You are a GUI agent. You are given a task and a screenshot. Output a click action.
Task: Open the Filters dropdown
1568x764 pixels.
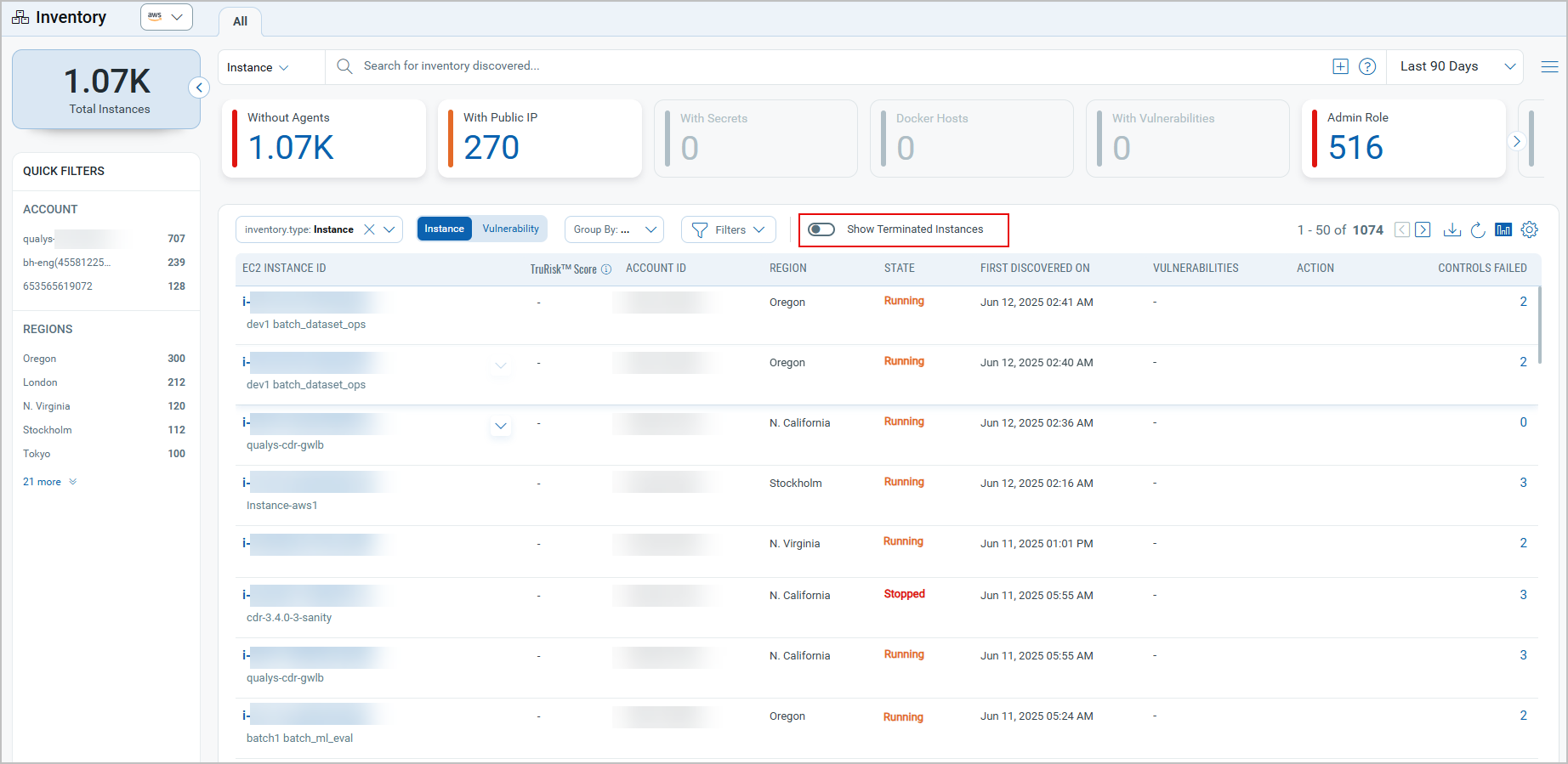point(729,229)
